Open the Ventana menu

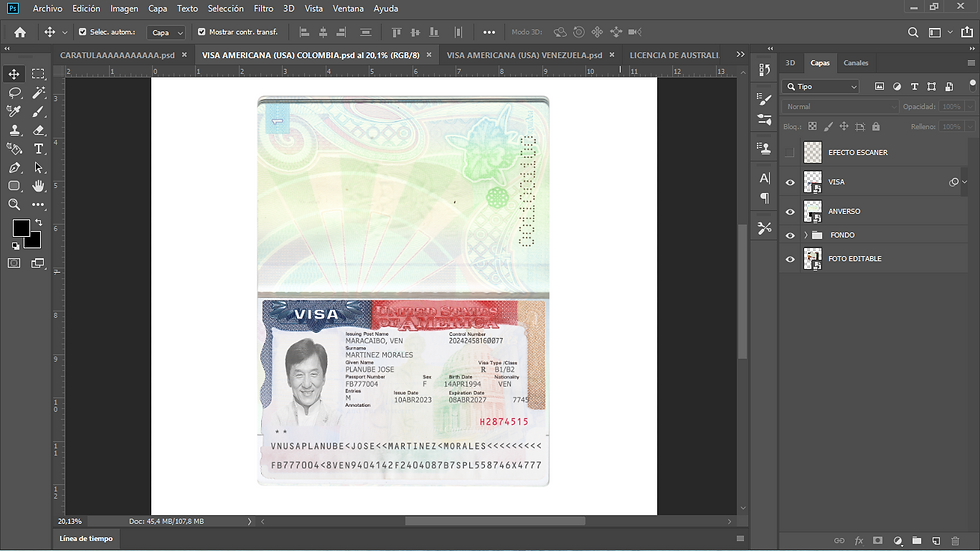coord(348,9)
